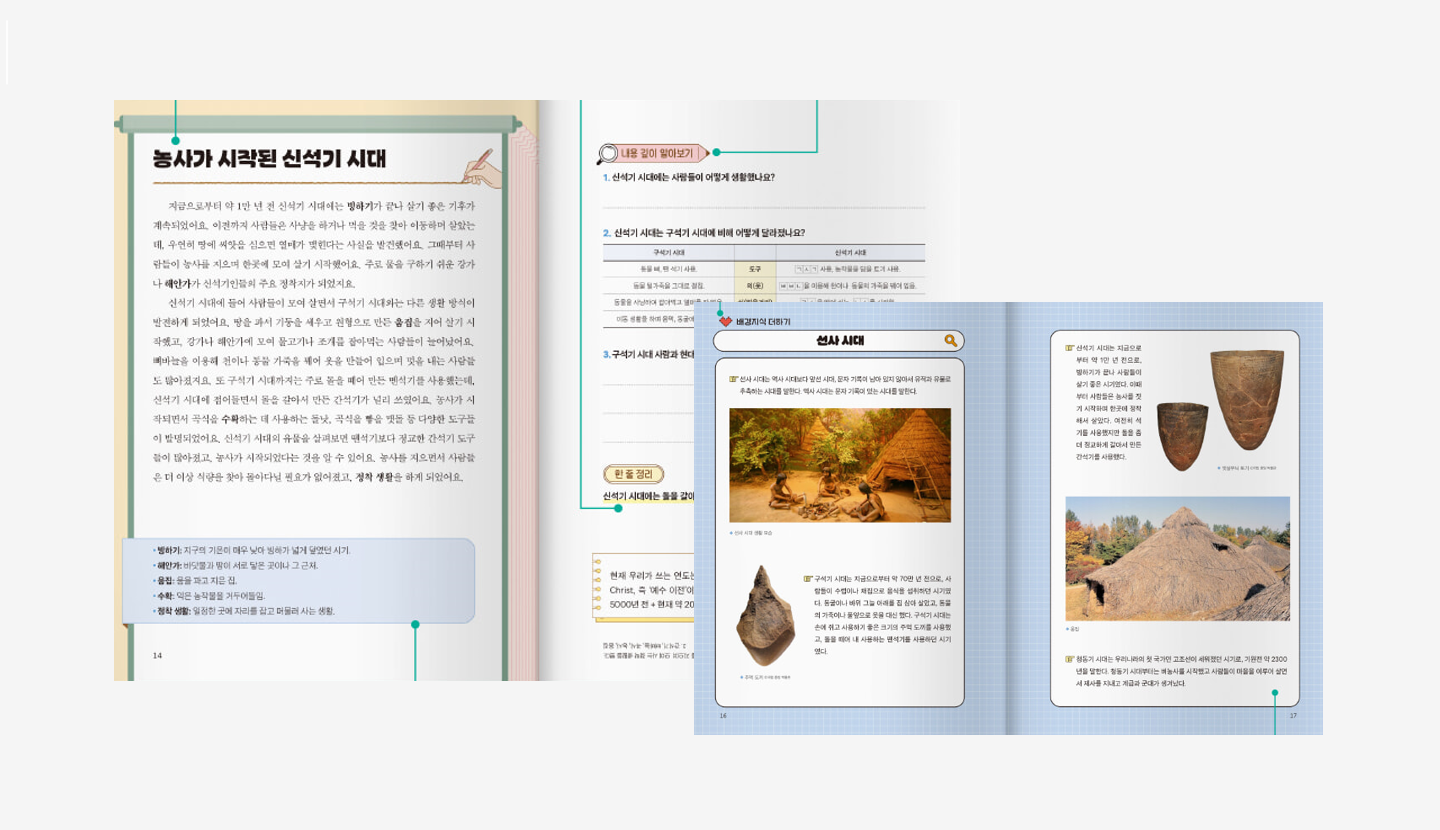Click the title 농사가 시작된 신석기 시대
This screenshot has width=1440, height=830.
(269, 159)
